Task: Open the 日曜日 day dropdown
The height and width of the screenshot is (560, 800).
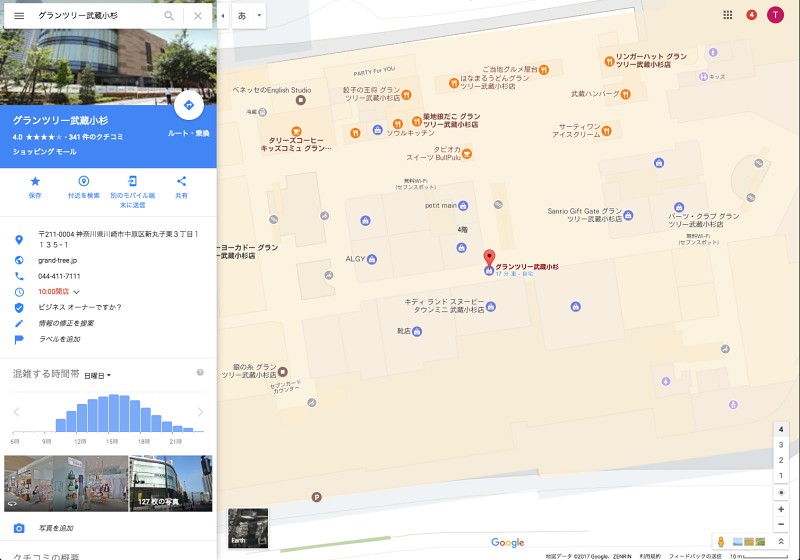Action: [97, 375]
